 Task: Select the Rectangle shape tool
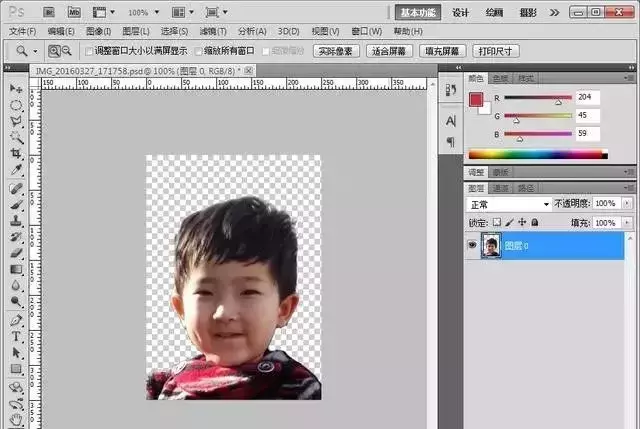[16, 369]
